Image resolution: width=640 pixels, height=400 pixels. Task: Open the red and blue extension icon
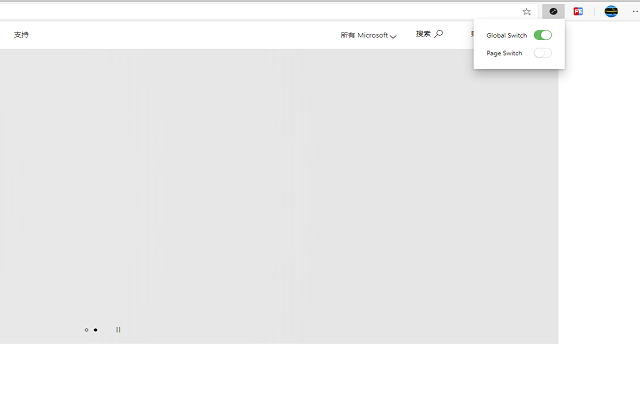pos(578,11)
